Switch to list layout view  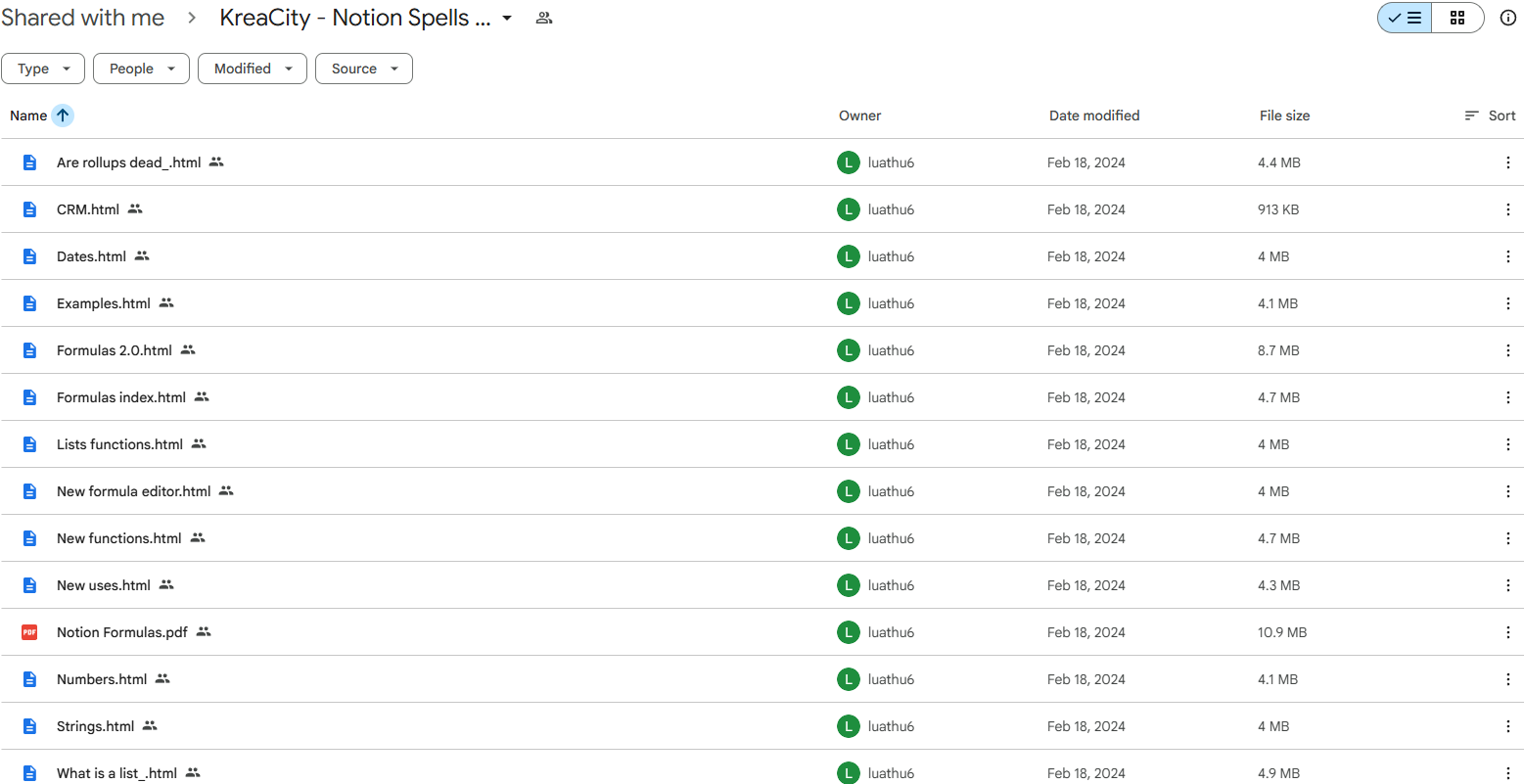tap(1405, 18)
